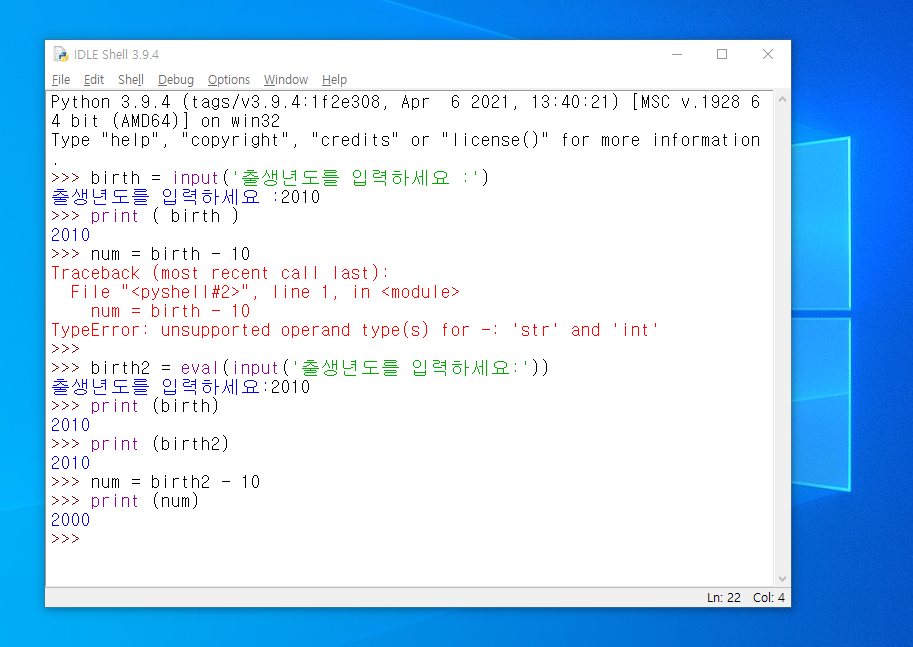Maximize the IDLE Shell window

tap(722, 54)
